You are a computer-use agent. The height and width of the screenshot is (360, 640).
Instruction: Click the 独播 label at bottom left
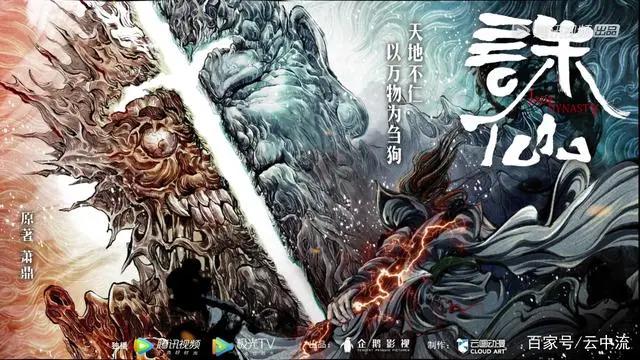[x=120, y=346]
